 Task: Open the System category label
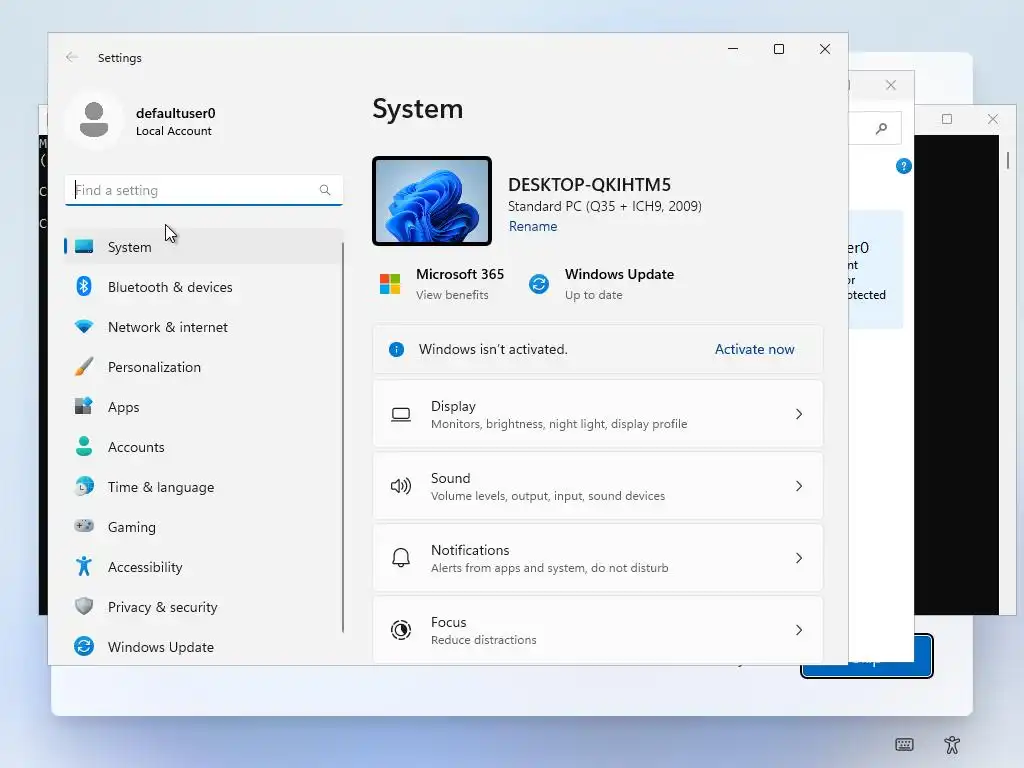coord(129,247)
